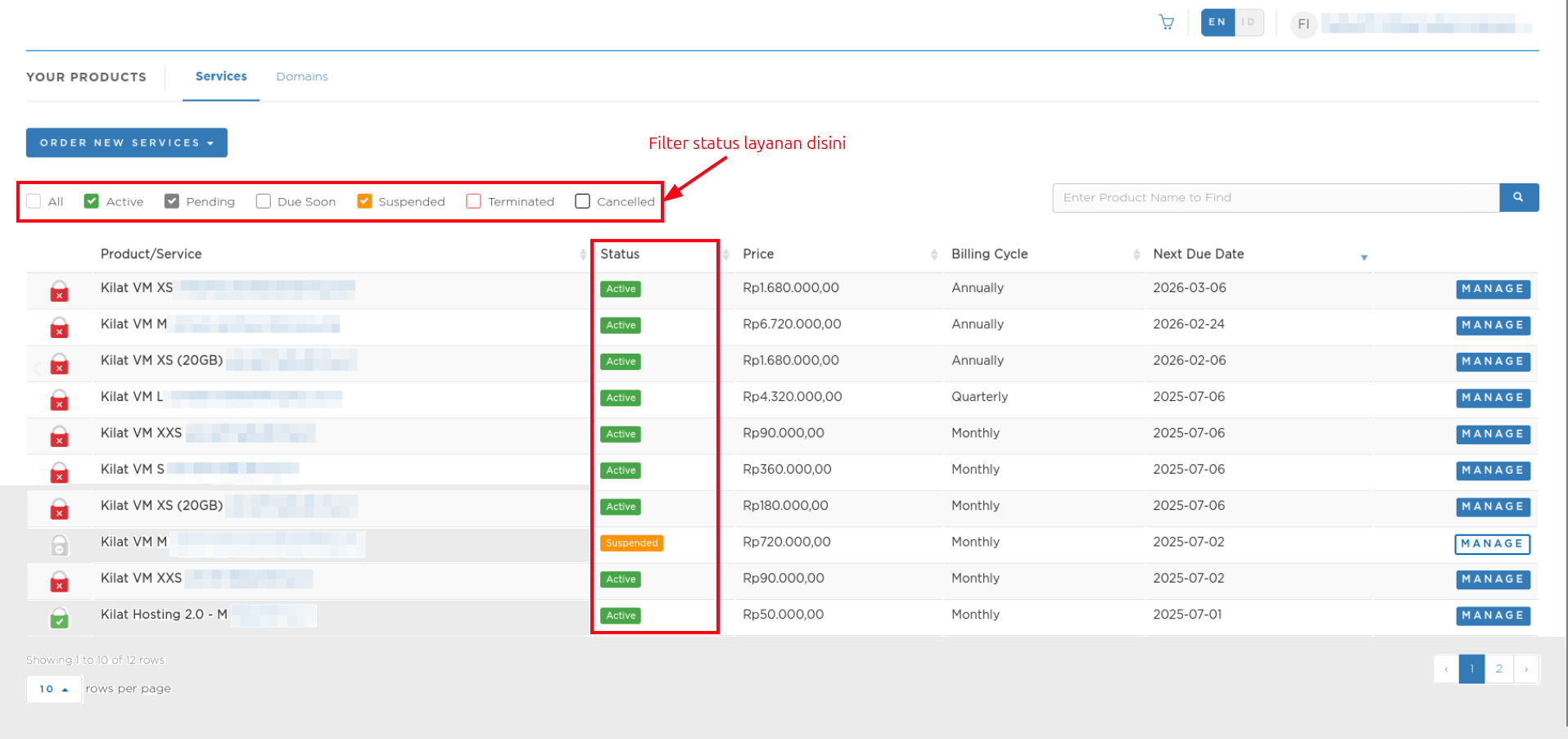
Task: Switch to the Domains tab
Action: tap(301, 76)
